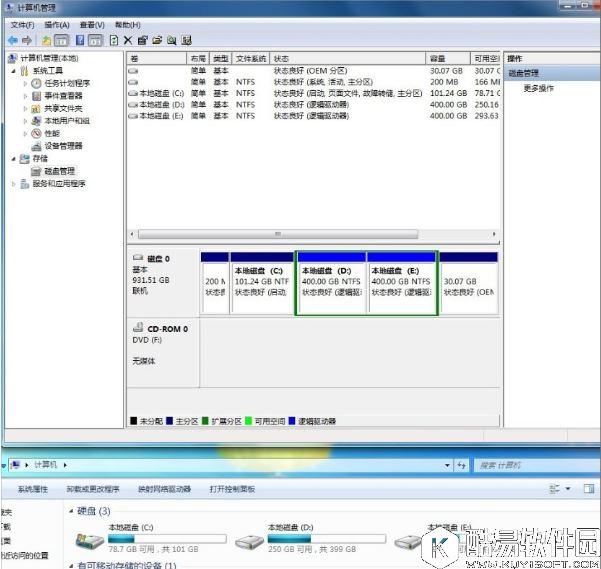This screenshot has width=601, height=569.
Task: Open 本地磁盘 (D:) drive in Explorer window
Action: tap(310, 538)
